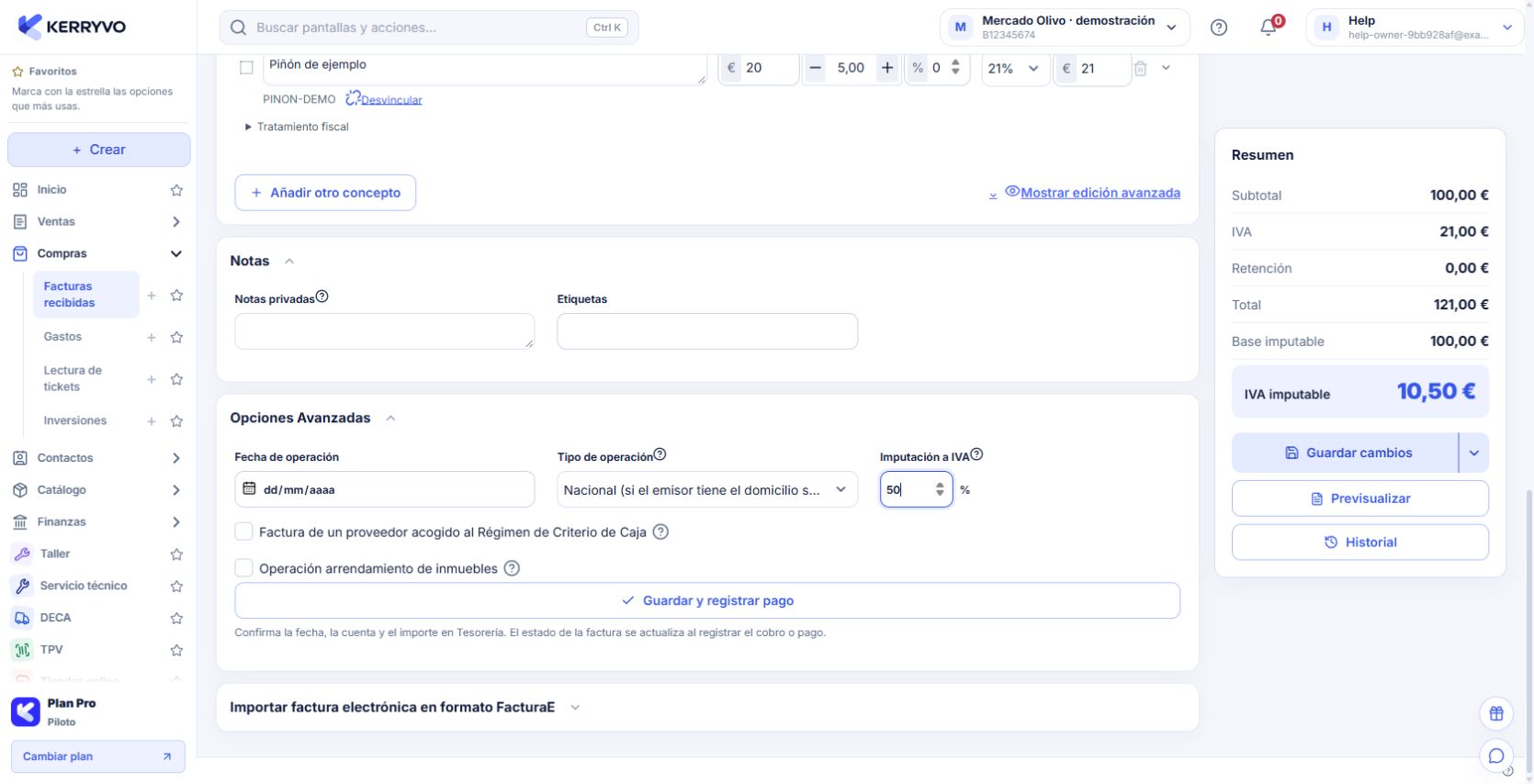The height and width of the screenshot is (784, 1534).
Task: Star the Gastos option
Action: (x=176, y=338)
